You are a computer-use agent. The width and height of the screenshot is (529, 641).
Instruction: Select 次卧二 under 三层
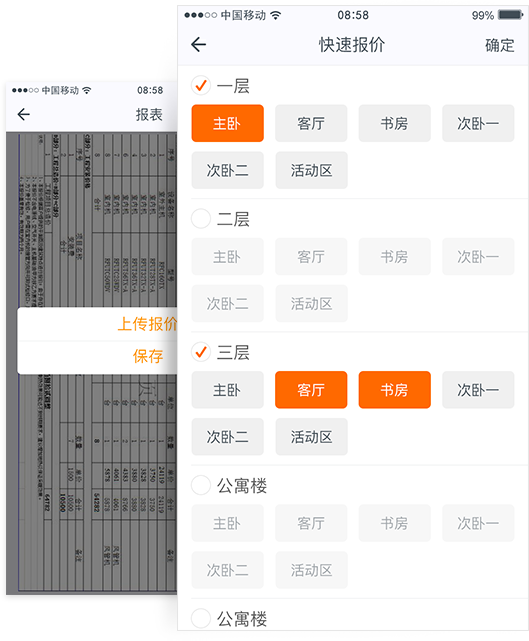(227, 437)
